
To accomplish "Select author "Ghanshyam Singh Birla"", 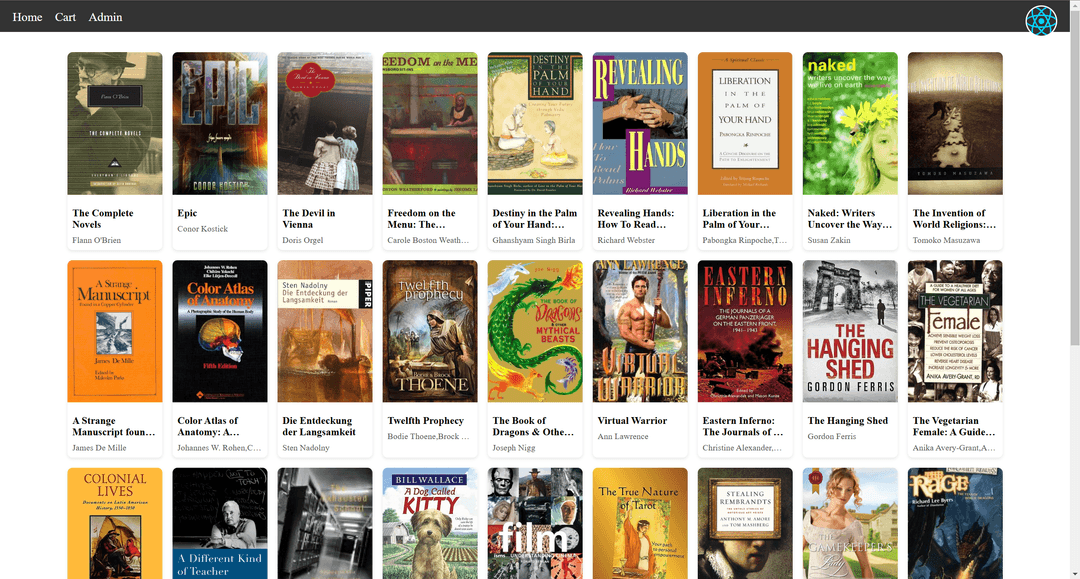I will (x=534, y=240).
